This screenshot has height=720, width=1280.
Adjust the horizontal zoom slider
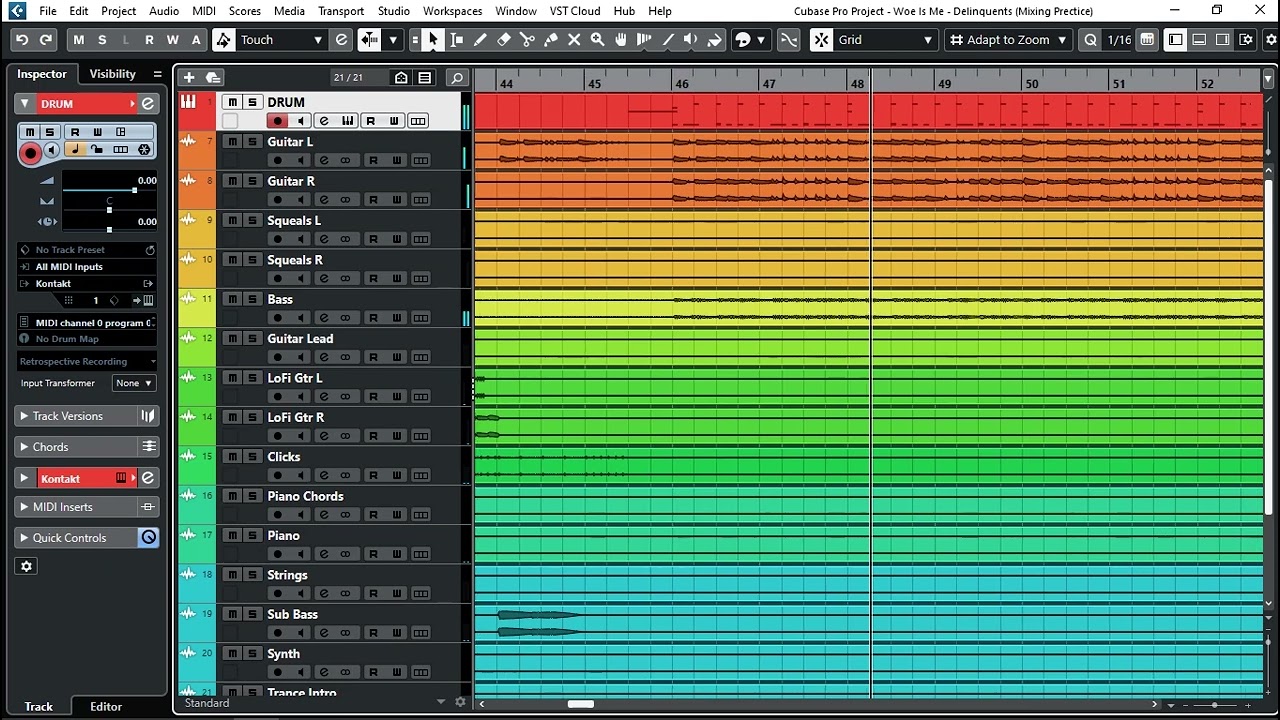pos(1215,705)
